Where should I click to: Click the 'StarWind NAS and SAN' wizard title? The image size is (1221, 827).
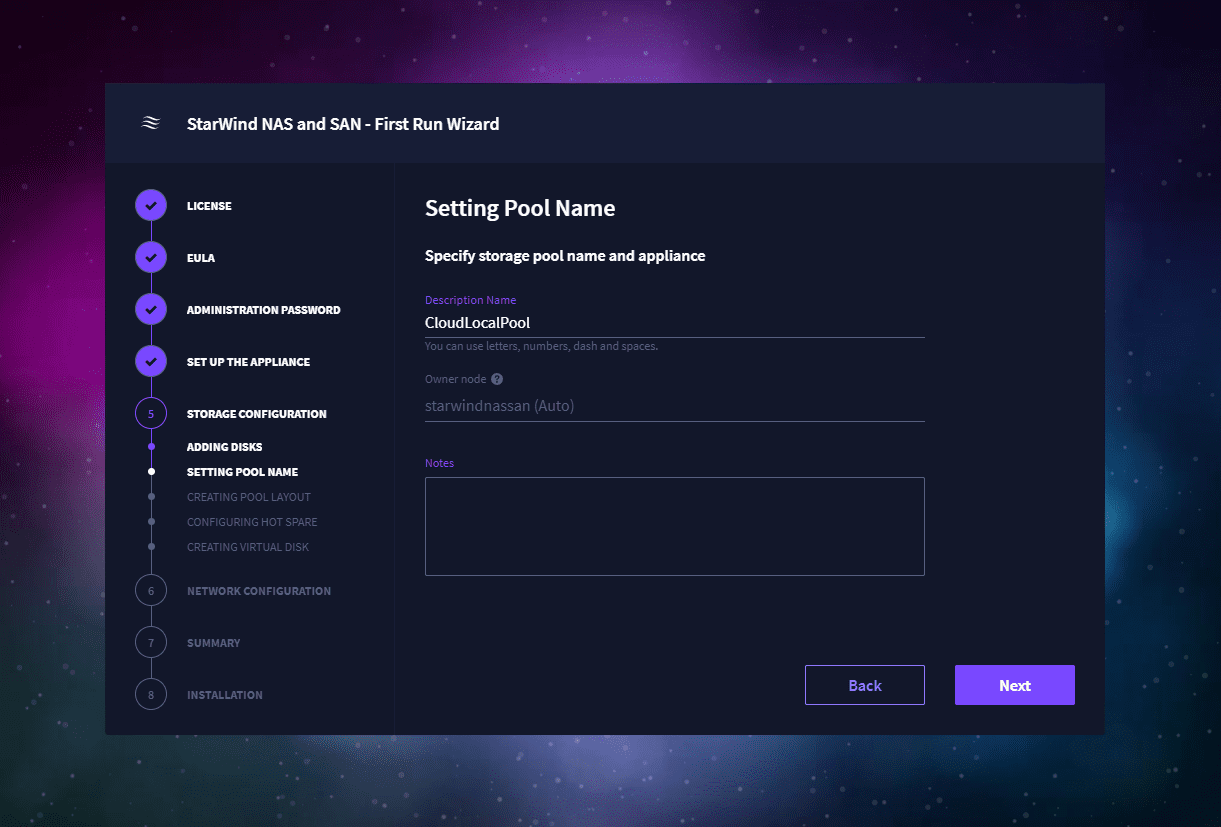343,124
